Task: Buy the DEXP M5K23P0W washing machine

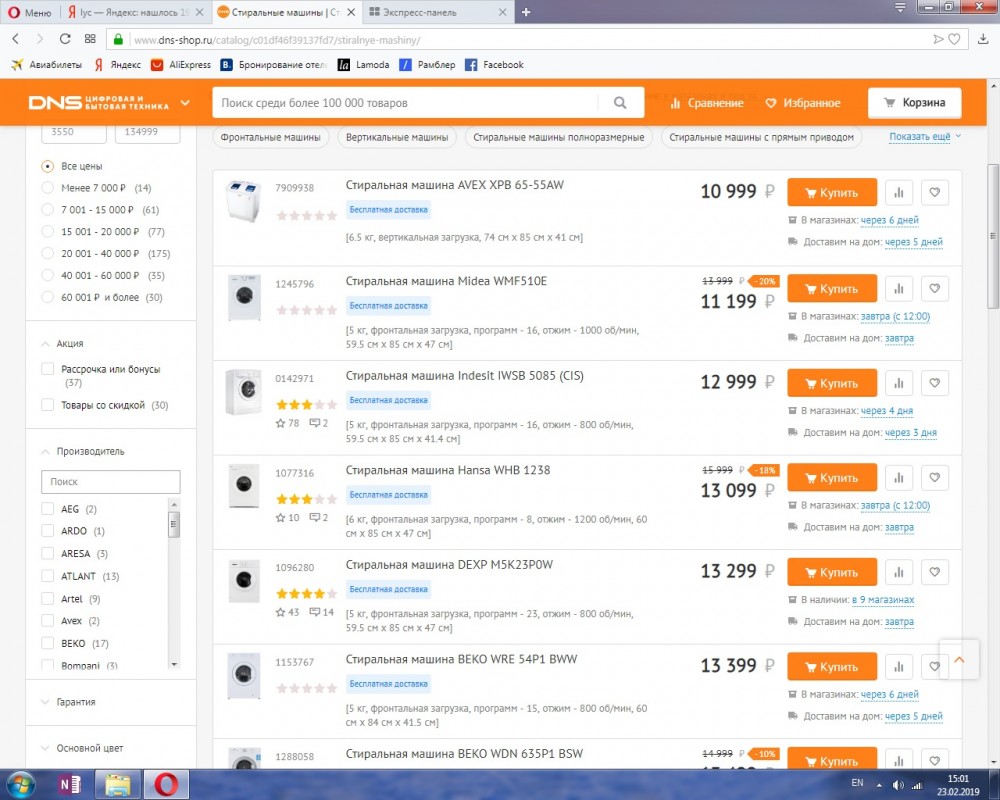Action: coord(831,573)
